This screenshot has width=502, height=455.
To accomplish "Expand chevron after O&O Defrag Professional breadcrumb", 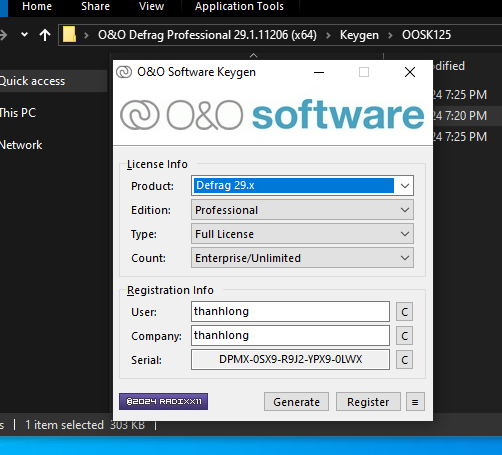I will [x=328, y=35].
